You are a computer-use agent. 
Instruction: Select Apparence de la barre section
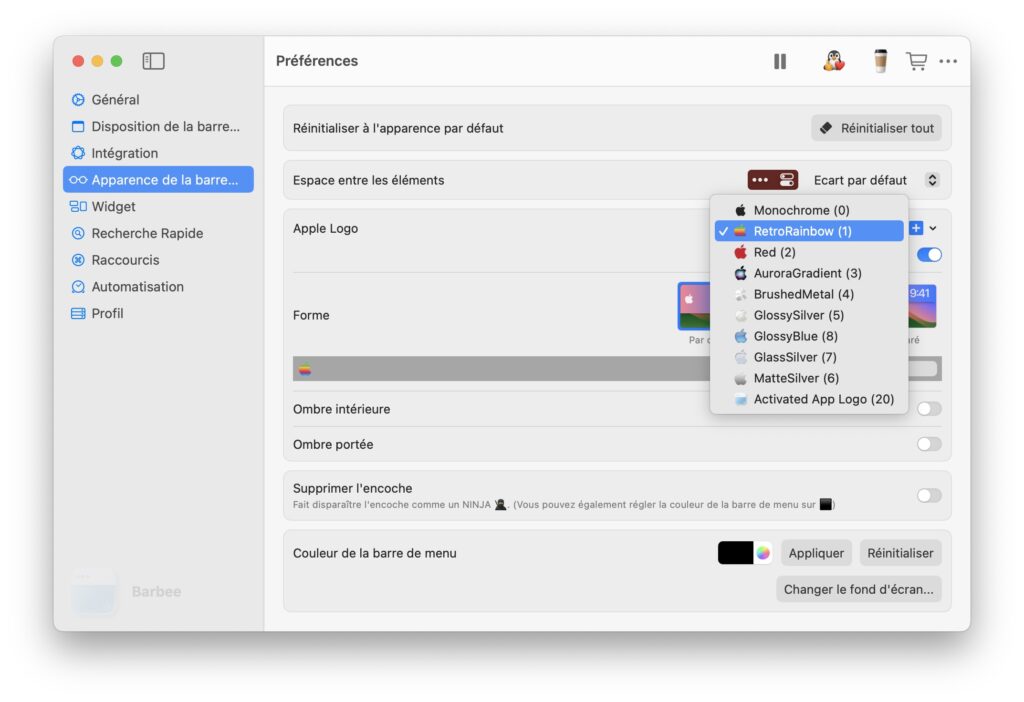(158, 180)
